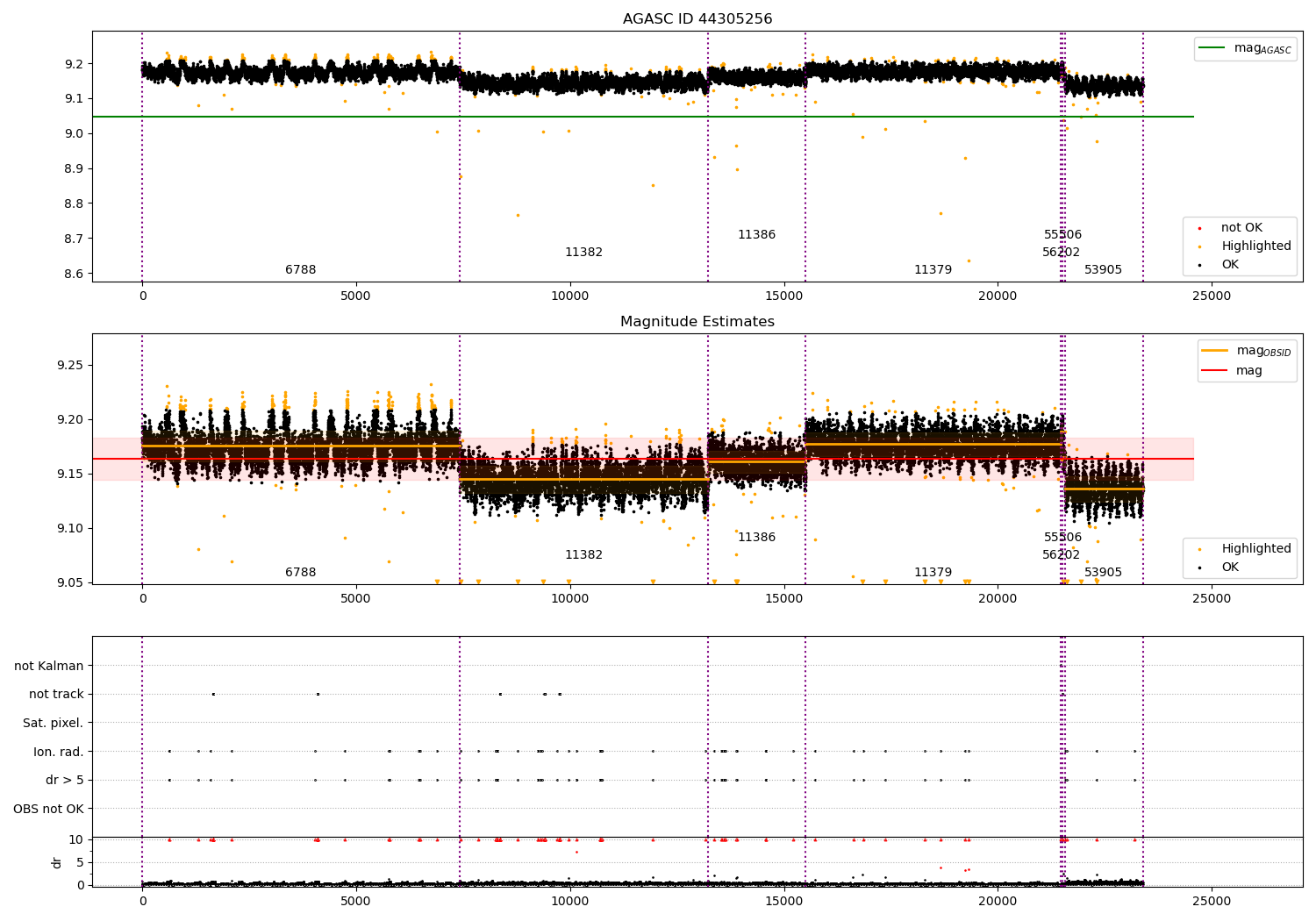1316x921 pixels.
Task: Click obsid label 11386 in top panel
Action: 756,235
